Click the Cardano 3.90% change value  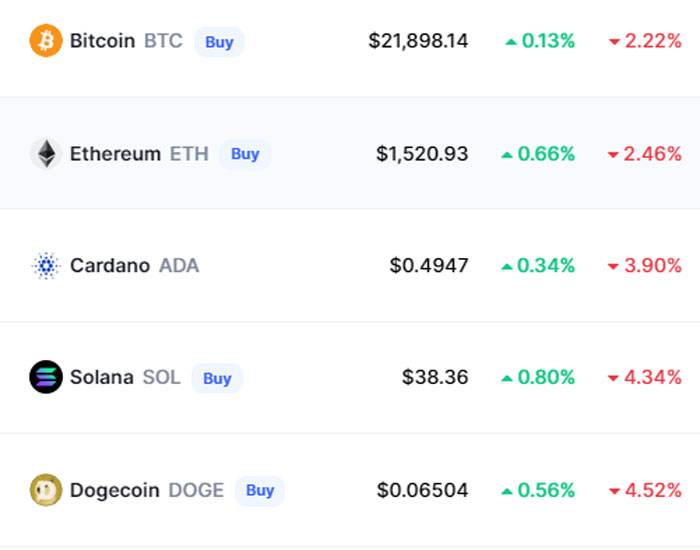[x=653, y=266]
